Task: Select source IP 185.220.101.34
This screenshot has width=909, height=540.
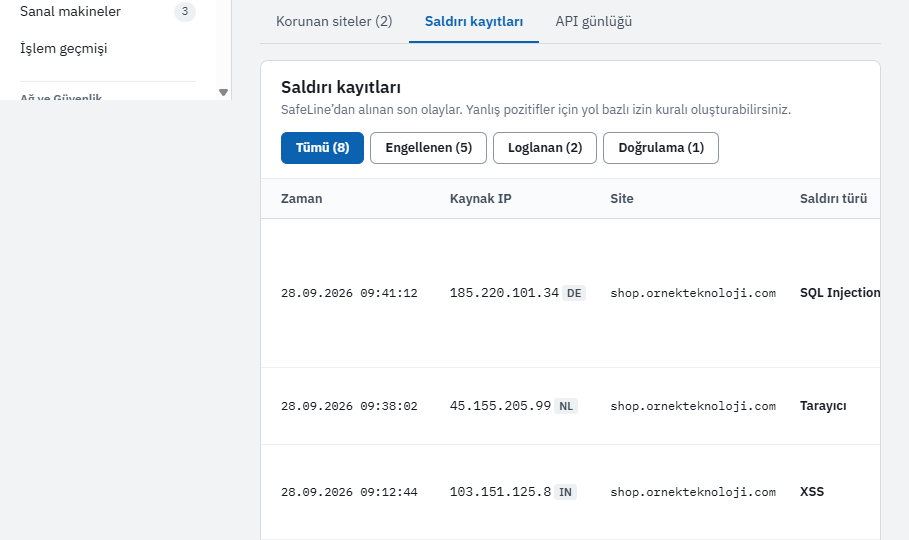Action: coord(504,293)
